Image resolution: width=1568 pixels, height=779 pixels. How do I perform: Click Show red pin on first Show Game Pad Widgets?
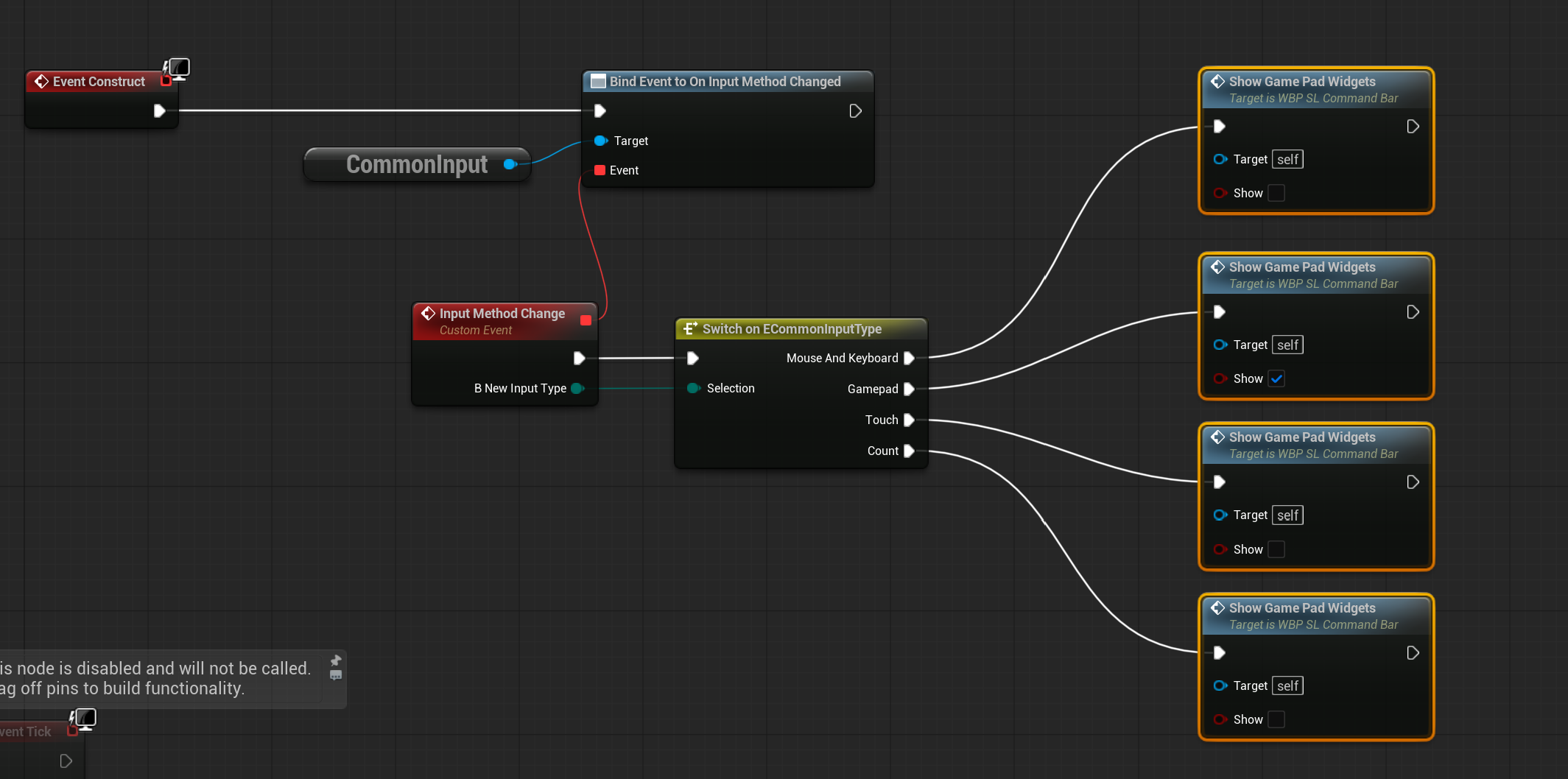[x=1220, y=193]
